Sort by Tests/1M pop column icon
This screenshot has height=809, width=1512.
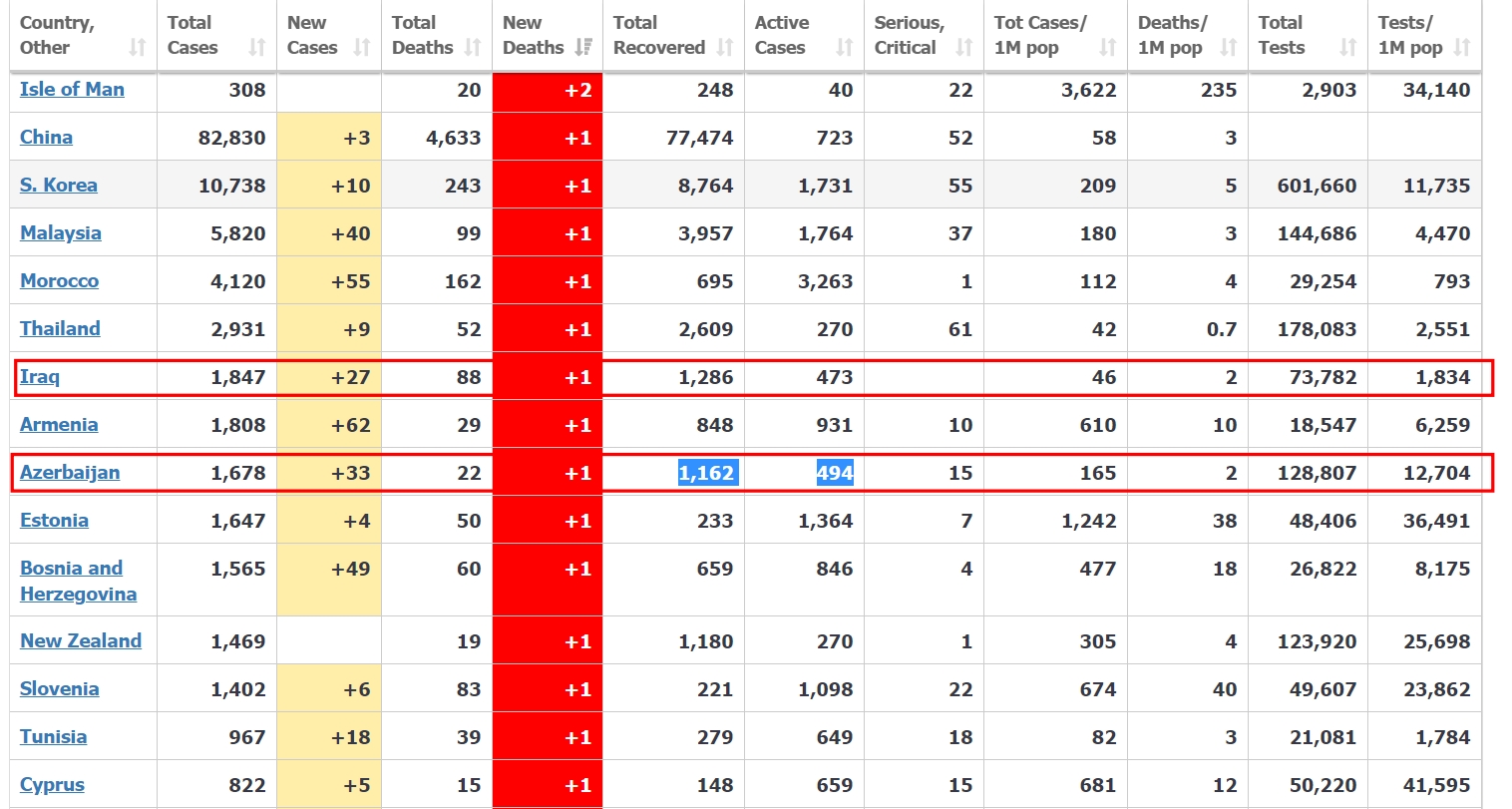(x=1462, y=47)
